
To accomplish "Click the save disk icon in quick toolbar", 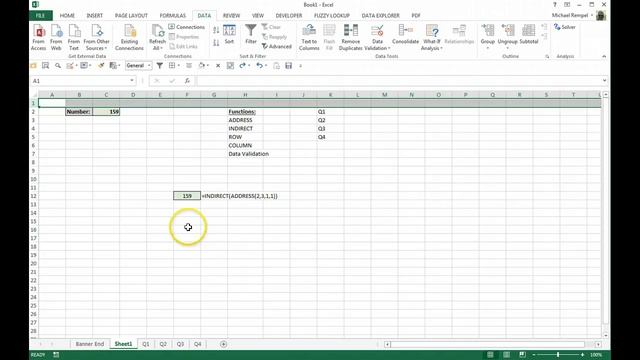I will 289,66.
